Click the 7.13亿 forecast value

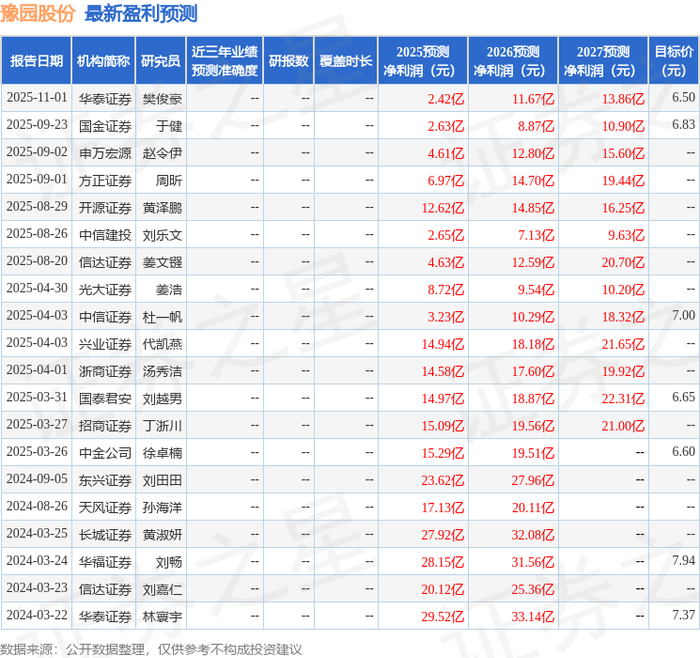[536, 235]
